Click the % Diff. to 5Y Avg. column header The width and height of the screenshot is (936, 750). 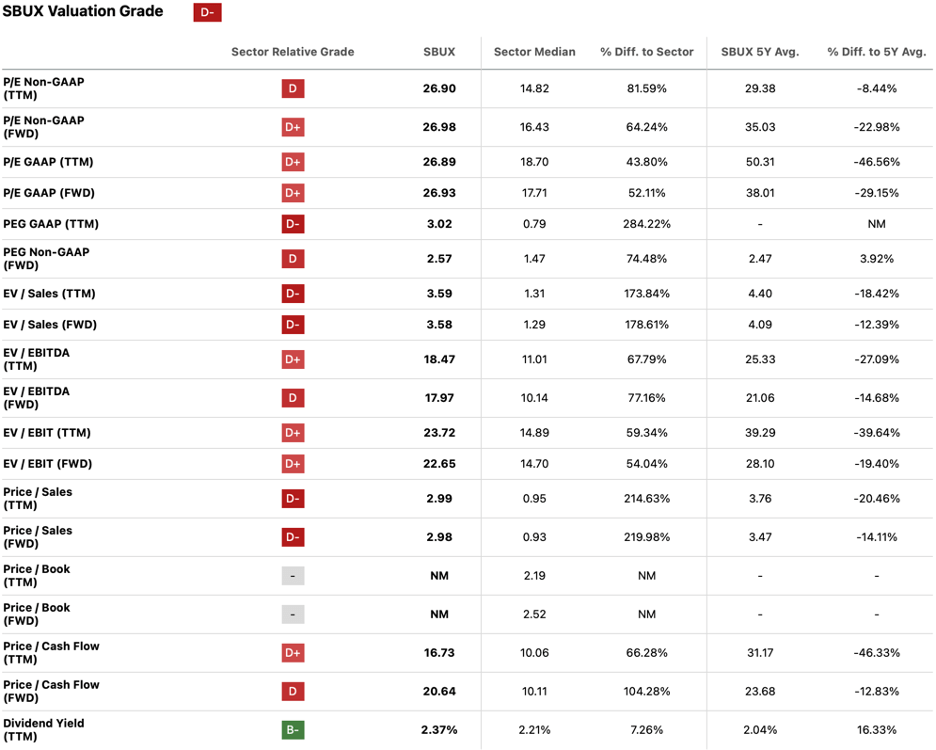point(877,52)
